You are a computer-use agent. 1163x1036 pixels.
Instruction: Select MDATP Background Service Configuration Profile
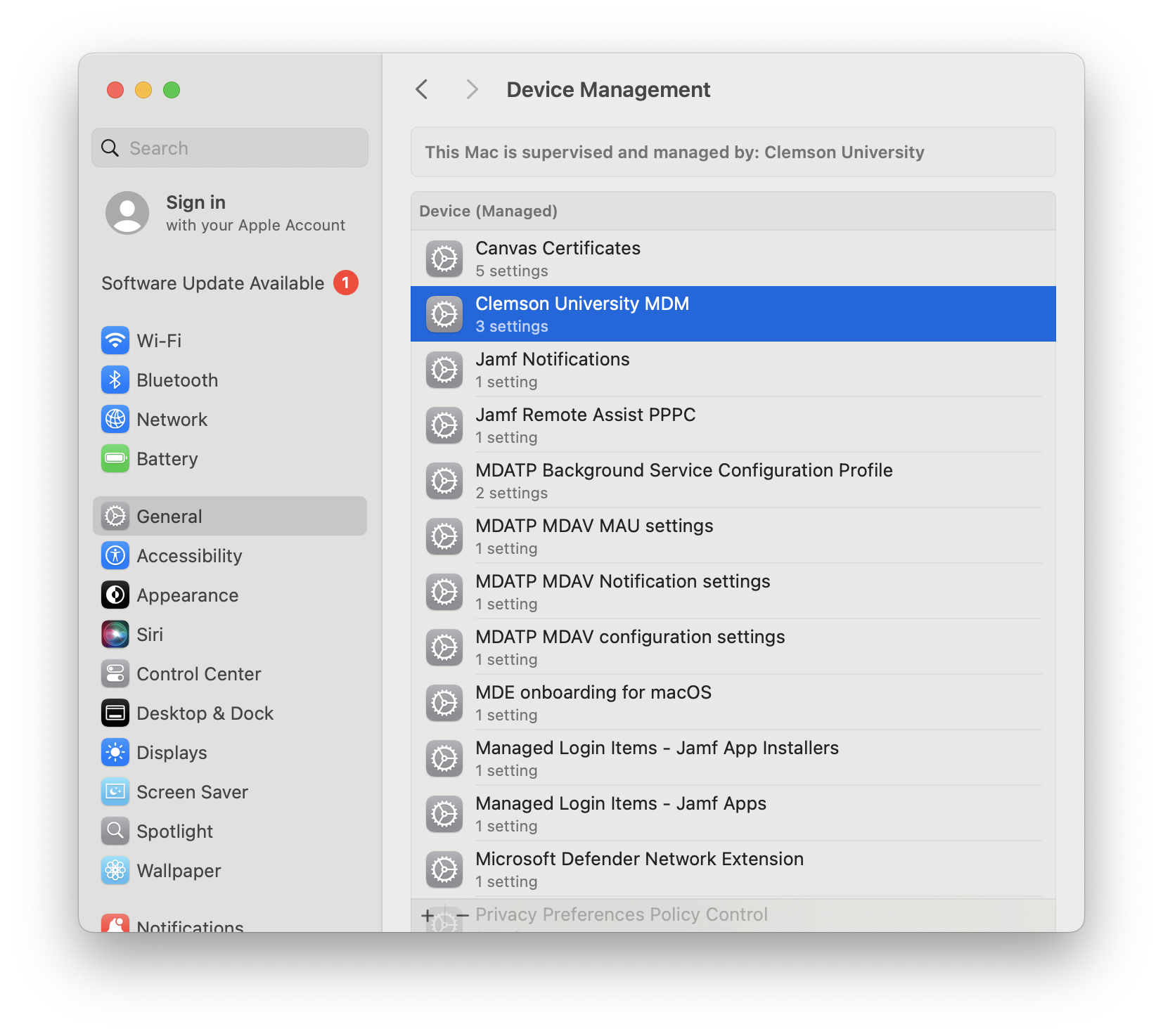pyautogui.click(x=733, y=481)
